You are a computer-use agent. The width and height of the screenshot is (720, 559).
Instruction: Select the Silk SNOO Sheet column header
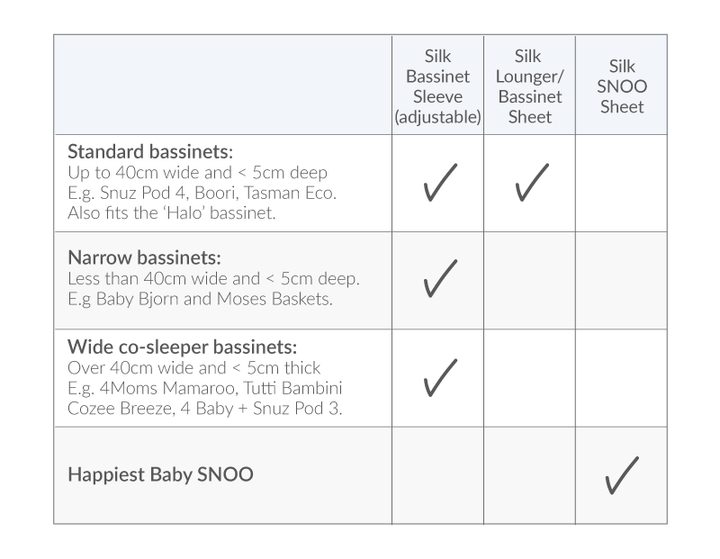tap(621, 86)
